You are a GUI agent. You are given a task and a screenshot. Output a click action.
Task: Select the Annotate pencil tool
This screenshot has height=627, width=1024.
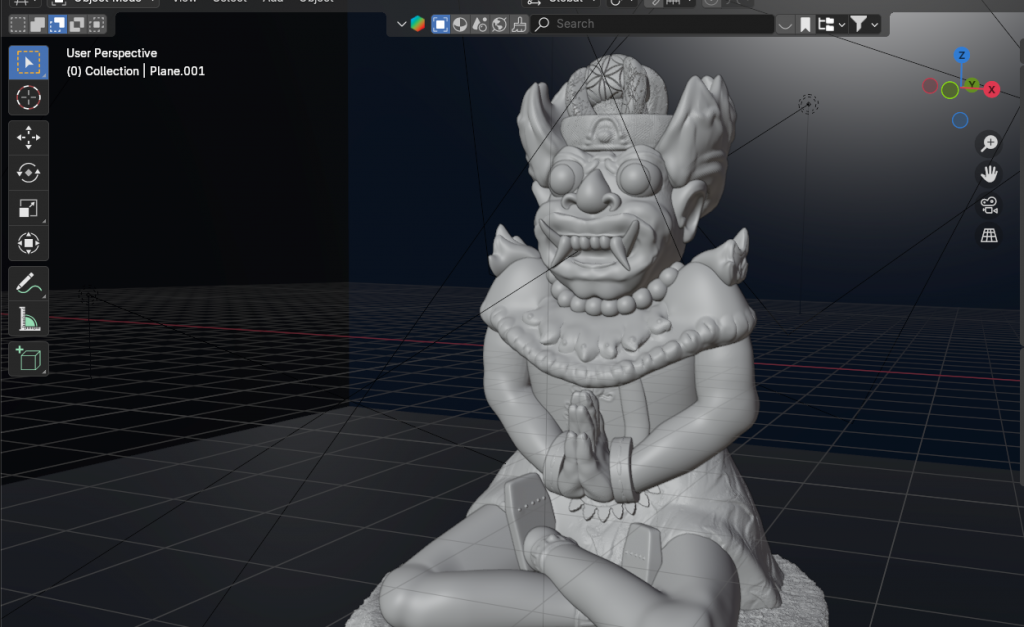[x=28, y=283]
